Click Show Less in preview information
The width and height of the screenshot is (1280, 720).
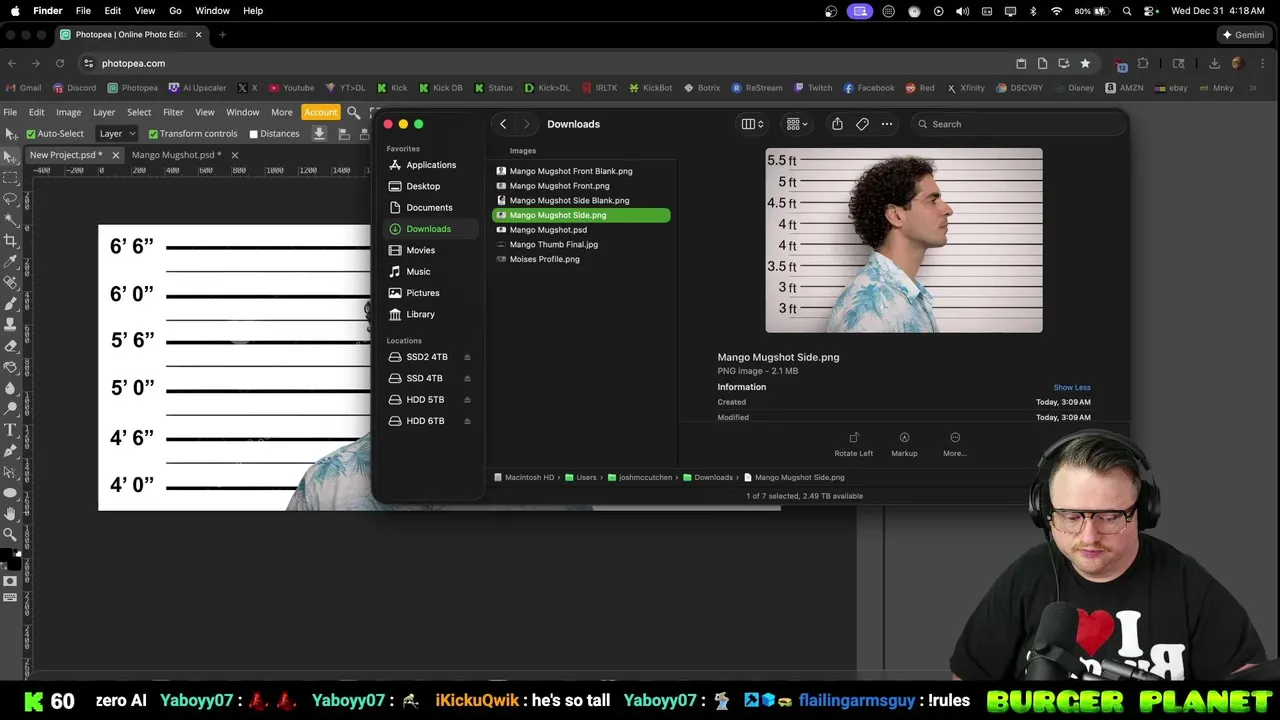(x=1072, y=387)
